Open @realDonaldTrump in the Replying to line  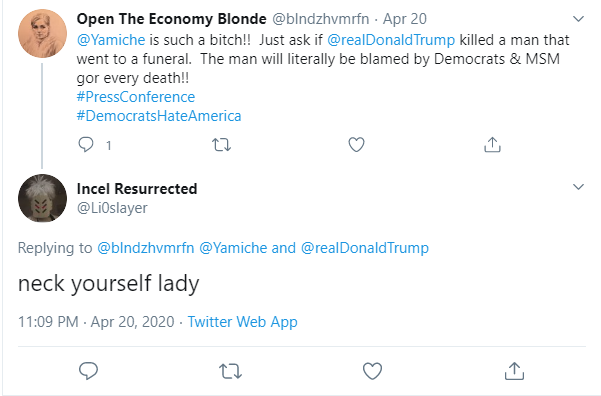point(365,248)
